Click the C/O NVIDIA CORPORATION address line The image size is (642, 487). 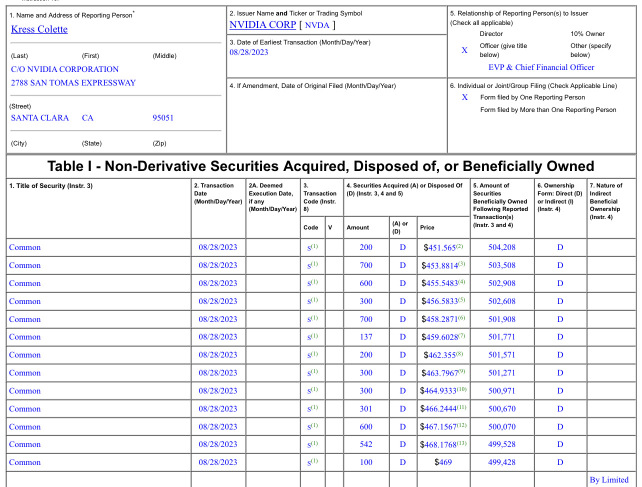pos(65,69)
